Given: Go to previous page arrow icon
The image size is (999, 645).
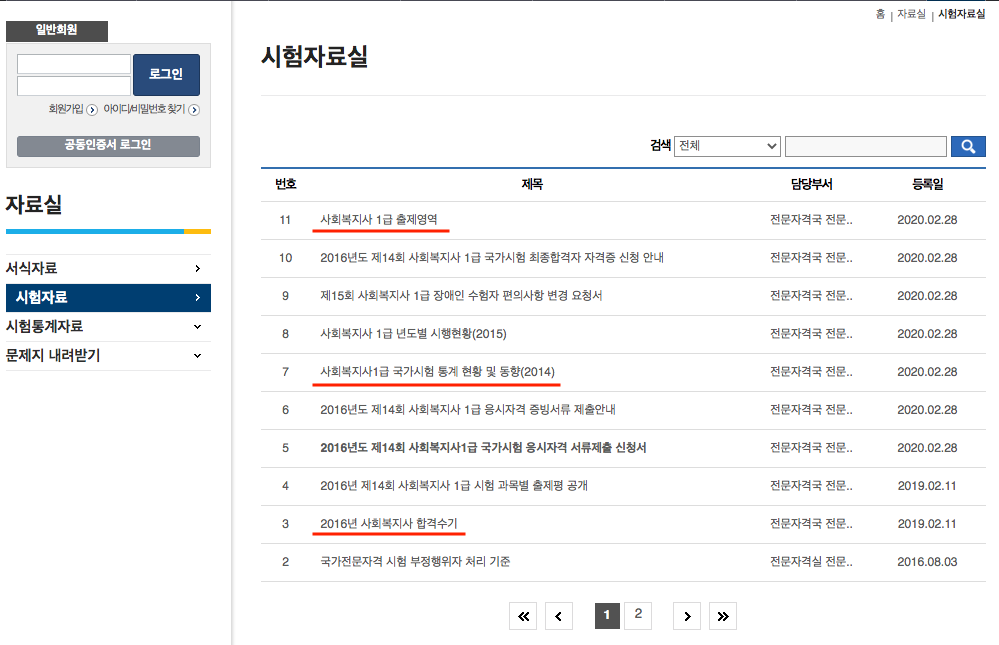Looking at the screenshot, I should 558,616.
